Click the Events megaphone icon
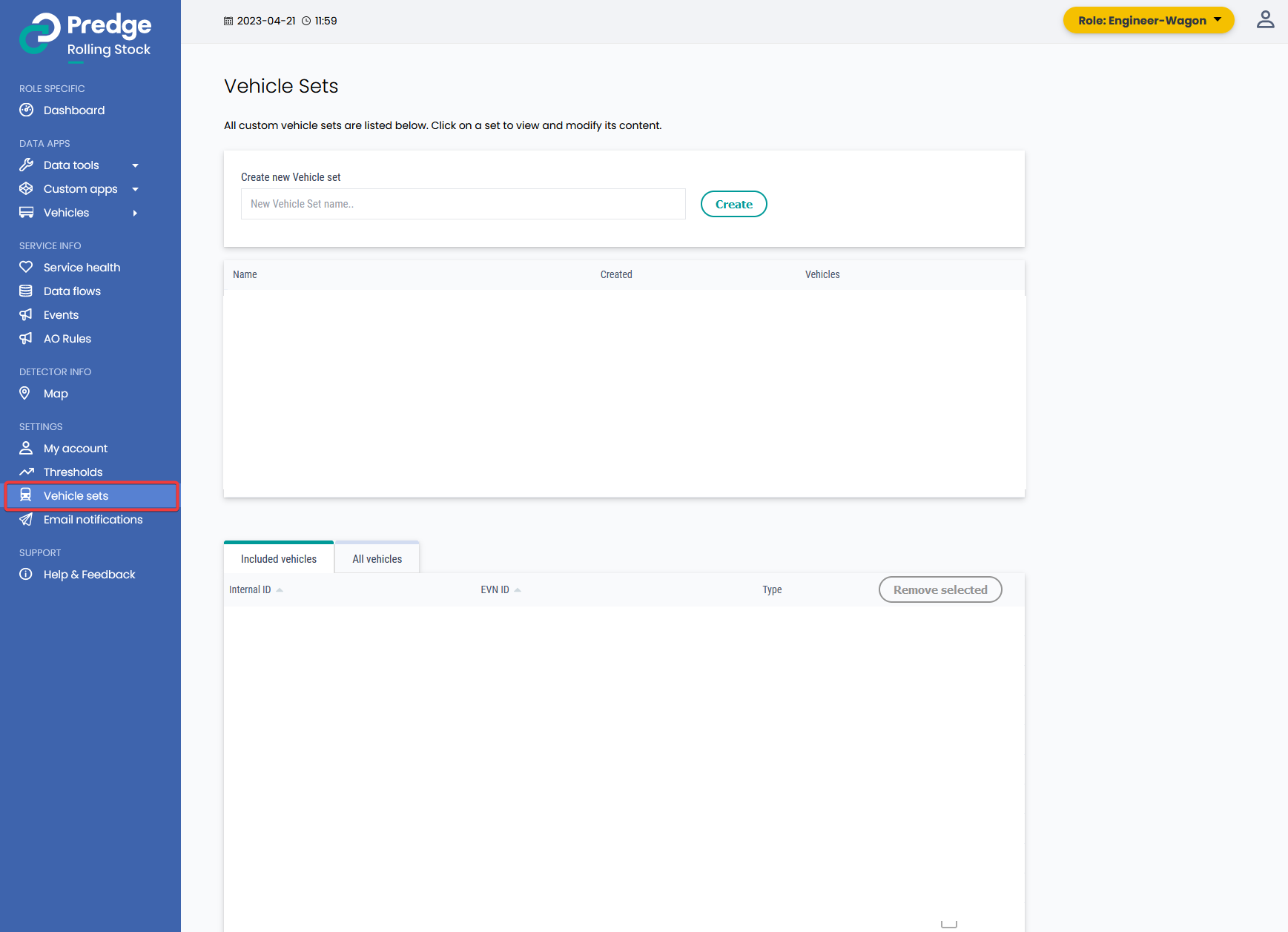Image resolution: width=1288 pixels, height=932 pixels. click(x=26, y=315)
